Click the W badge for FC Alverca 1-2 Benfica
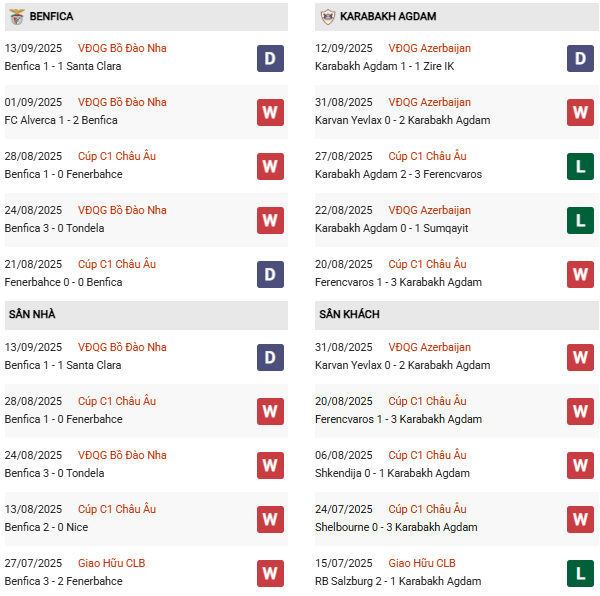600x596 pixels. 270,112
